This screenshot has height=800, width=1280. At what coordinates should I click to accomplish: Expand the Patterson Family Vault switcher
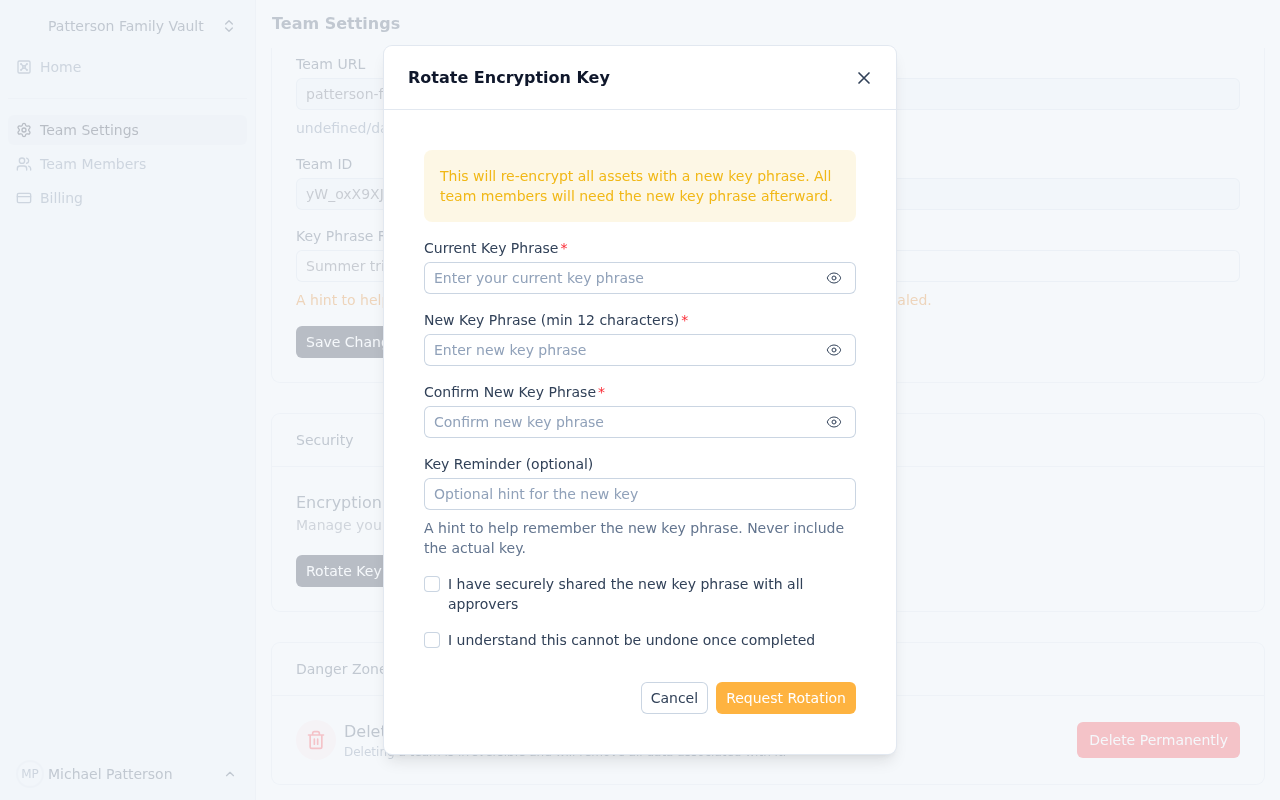(x=229, y=26)
